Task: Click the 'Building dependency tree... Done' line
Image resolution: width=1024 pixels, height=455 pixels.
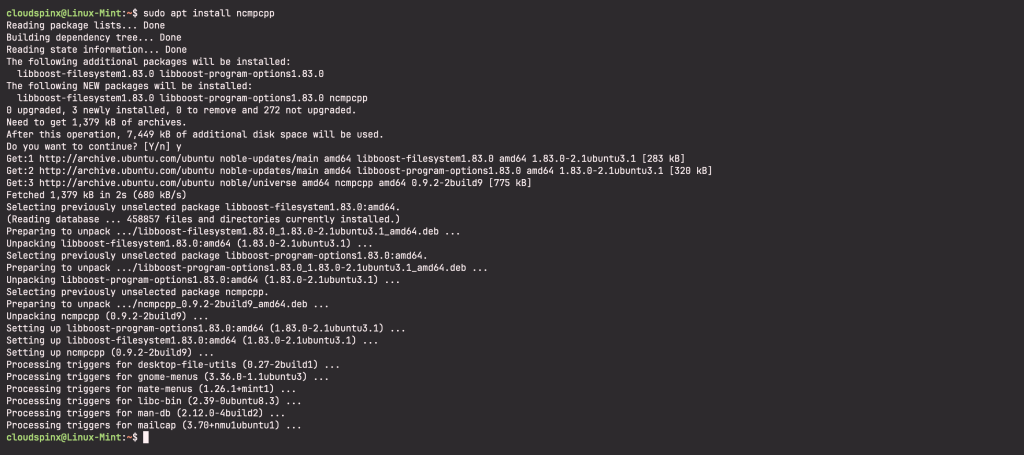Action: pos(94,38)
